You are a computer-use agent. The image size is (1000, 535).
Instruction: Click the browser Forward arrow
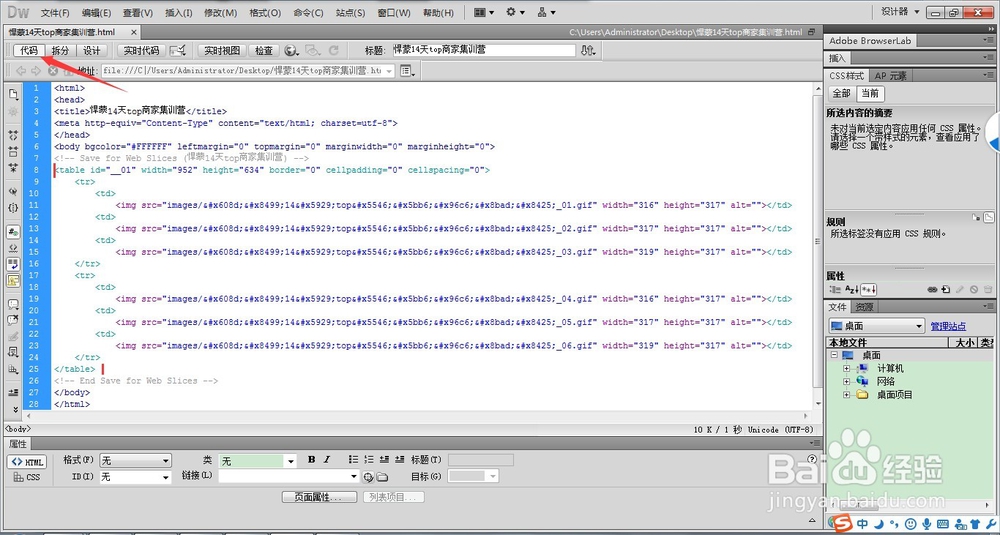pos(36,71)
